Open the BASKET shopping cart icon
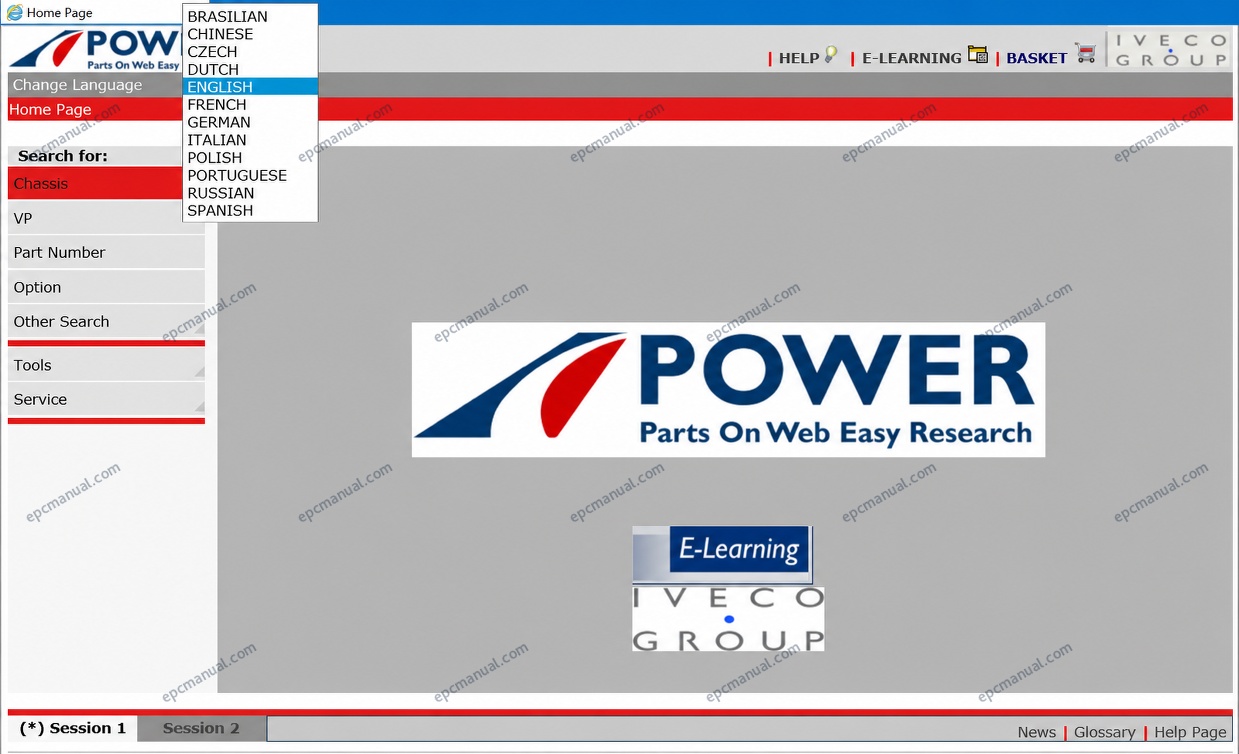This screenshot has height=754, width=1239. coord(1084,53)
